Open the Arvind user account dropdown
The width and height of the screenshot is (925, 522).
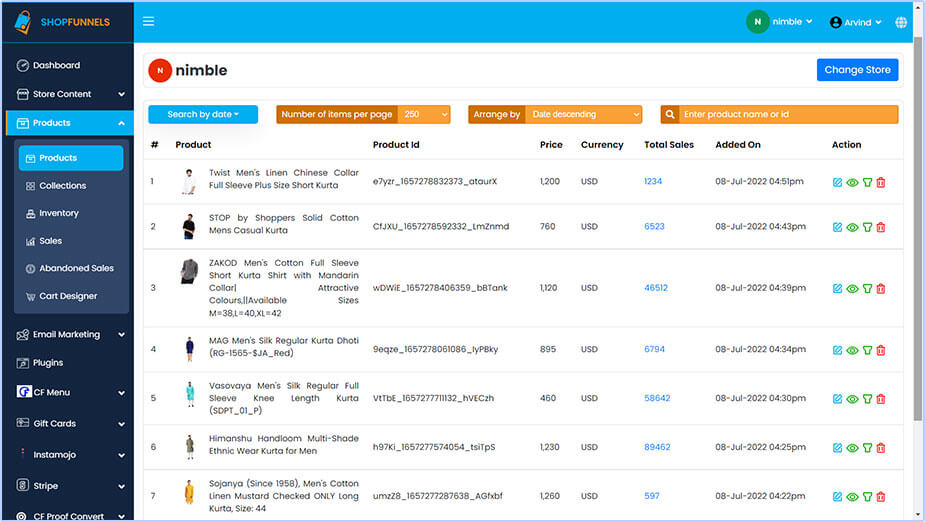click(x=855, y=22)
